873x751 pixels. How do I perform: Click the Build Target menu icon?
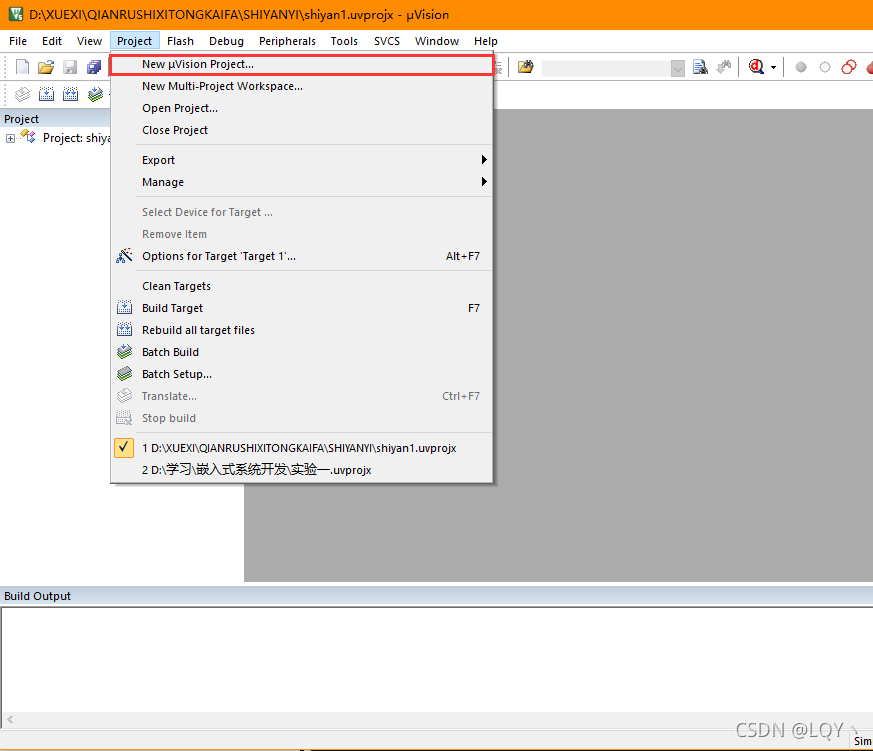click(124, 308)
